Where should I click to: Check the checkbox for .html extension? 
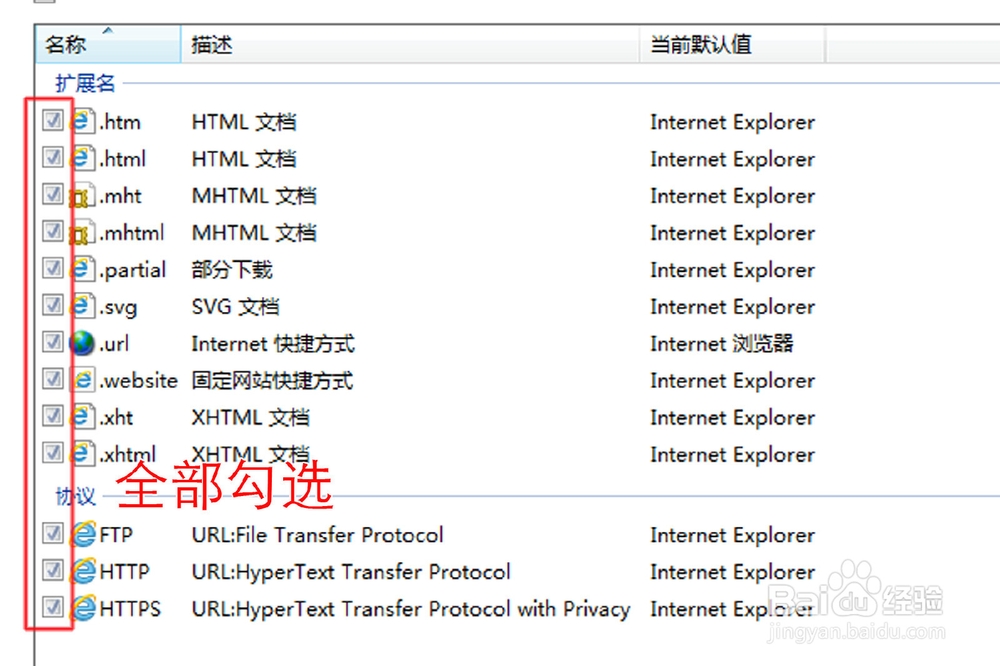tap(53, 157)
